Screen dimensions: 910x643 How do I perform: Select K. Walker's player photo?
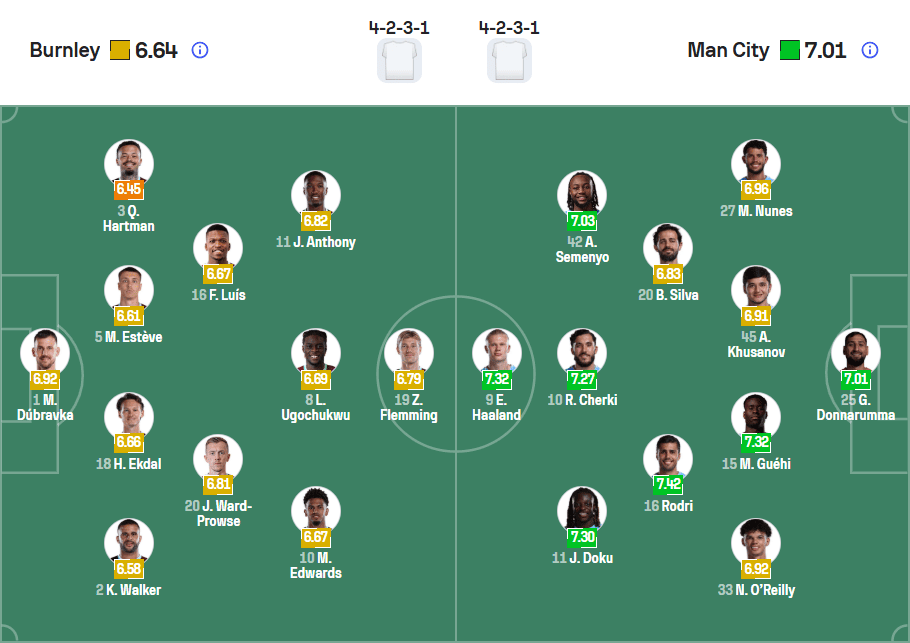[x=129, y=542]
